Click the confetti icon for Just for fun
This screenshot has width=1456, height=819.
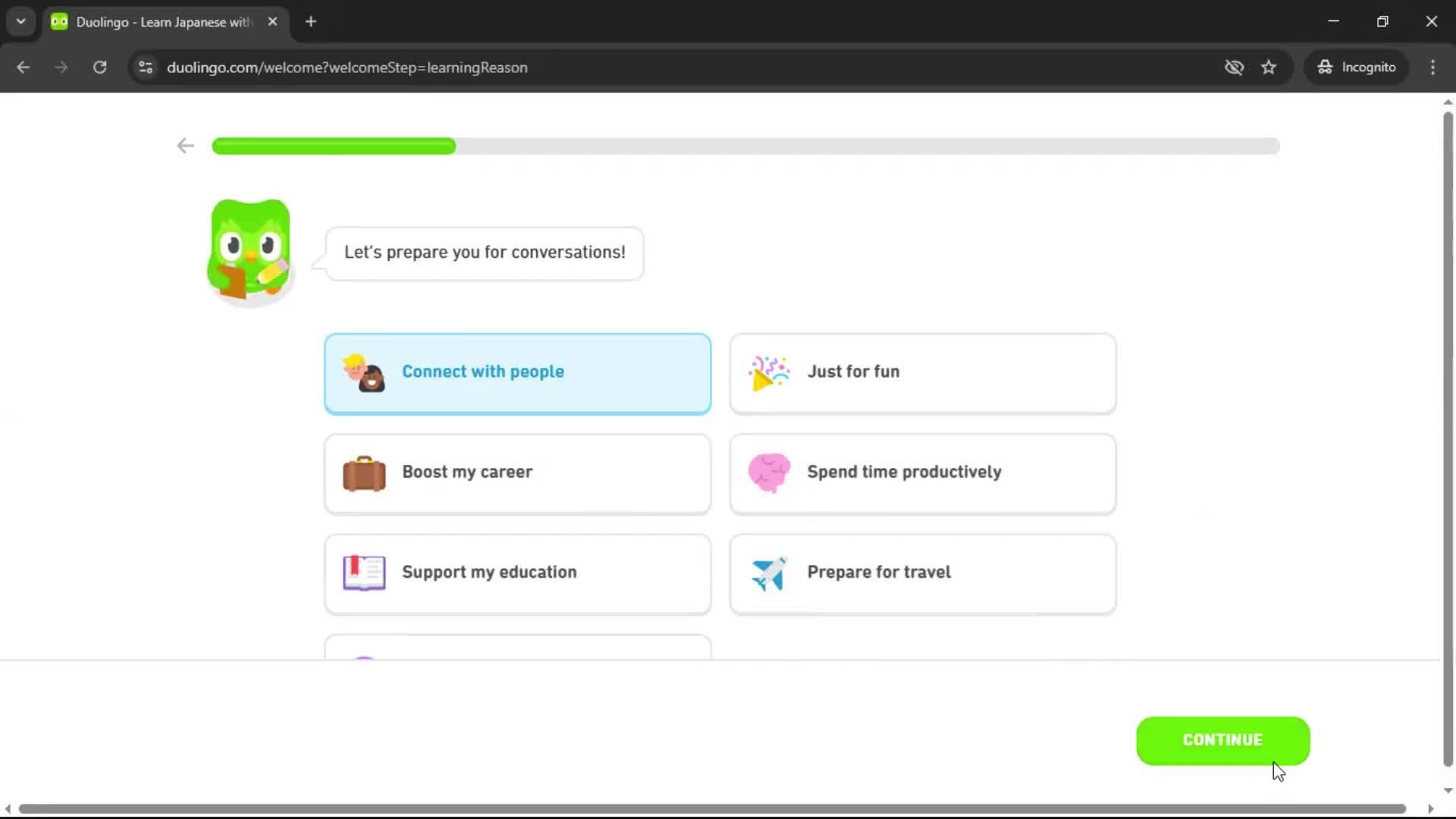(768, 373)
